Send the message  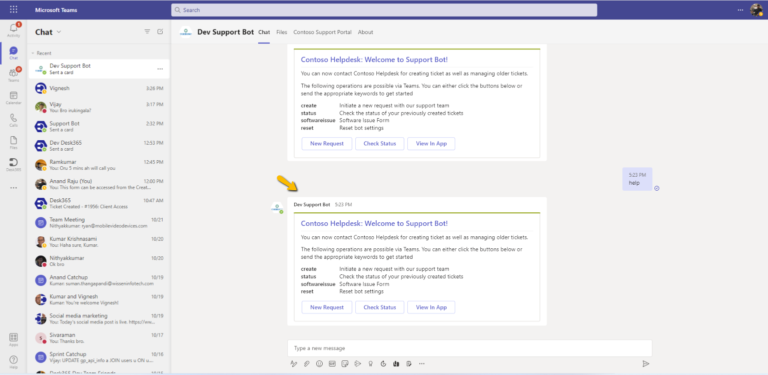coord(646,363)
